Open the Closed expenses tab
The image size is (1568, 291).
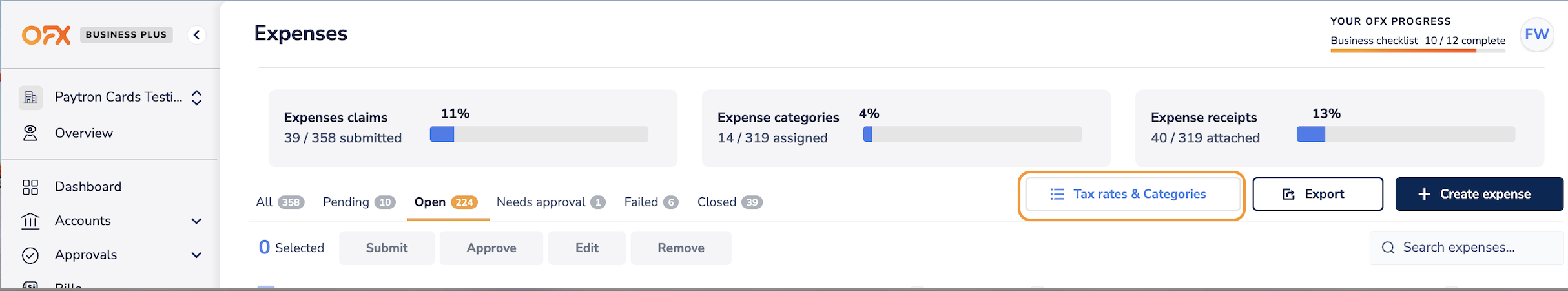729,202
